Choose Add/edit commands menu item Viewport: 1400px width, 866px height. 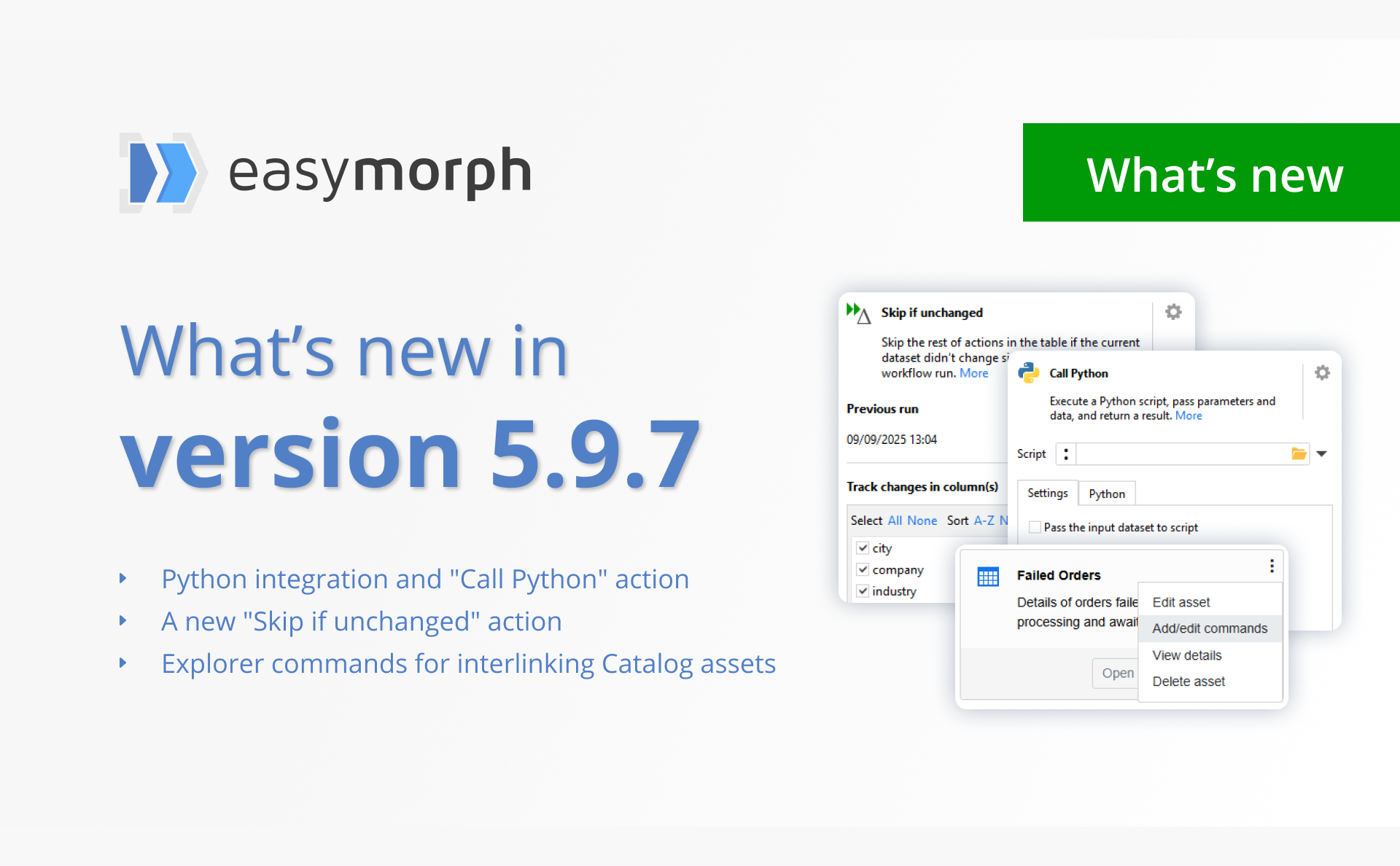(x=1210, y=628)
